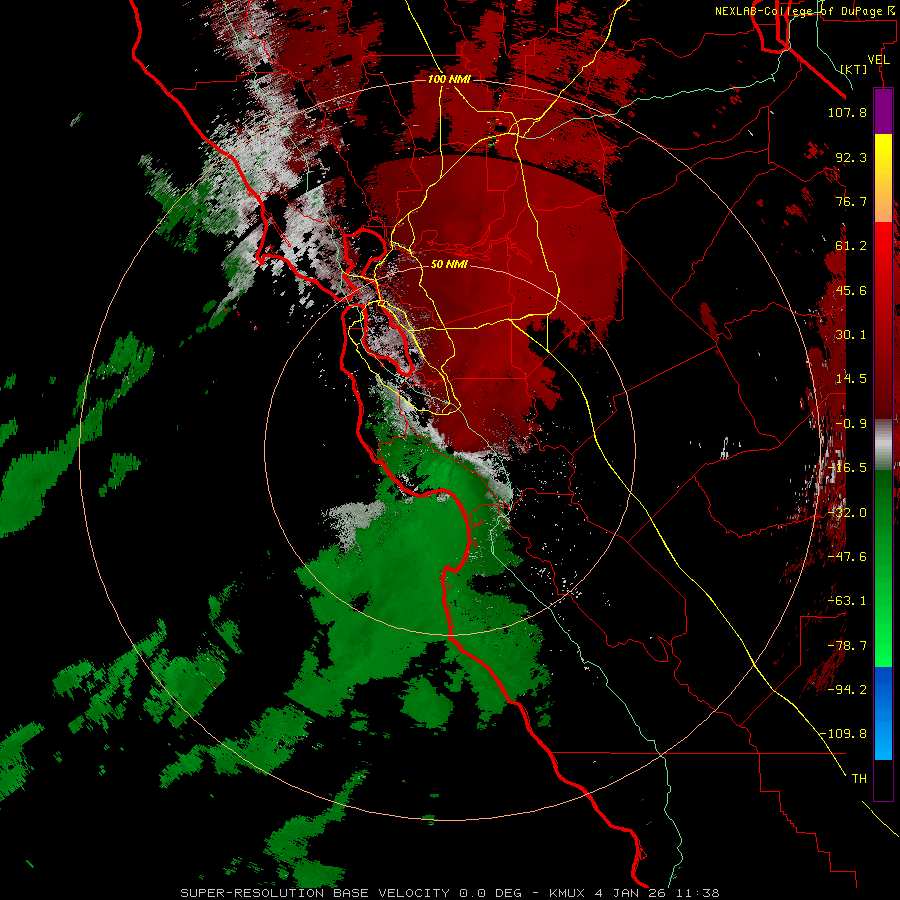This screenshot has width=900, height=900.
Task: Click the 45.6 scale value
Action: click(851, 290)
